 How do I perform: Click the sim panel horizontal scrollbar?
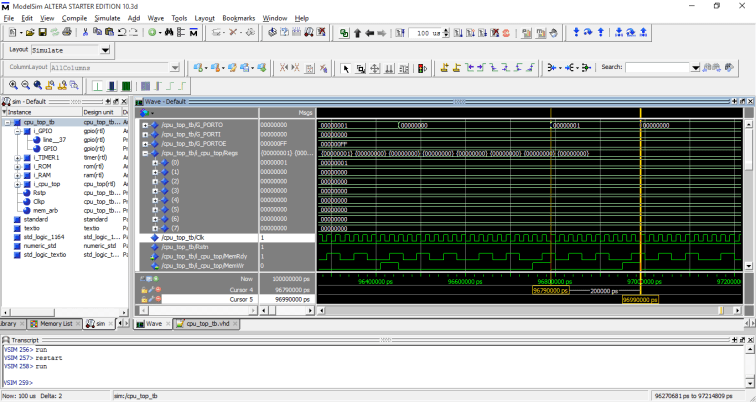[65, 312]
